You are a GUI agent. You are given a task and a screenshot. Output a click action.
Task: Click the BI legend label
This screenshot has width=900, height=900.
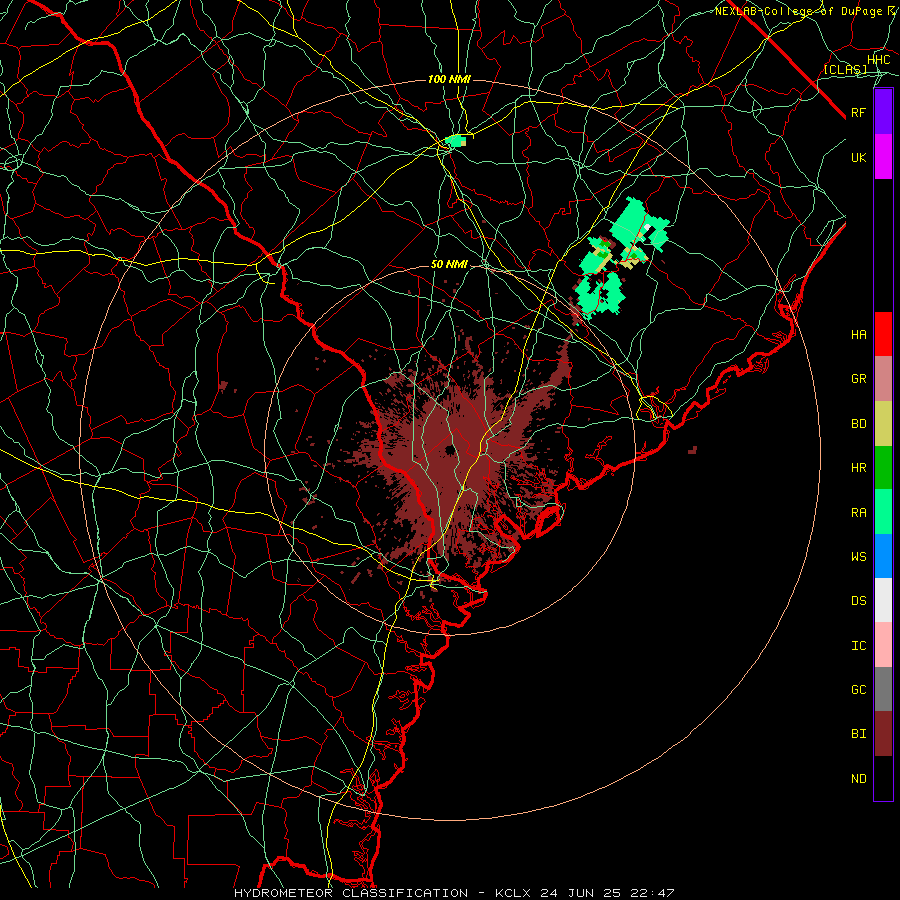(x=859, y=734)
